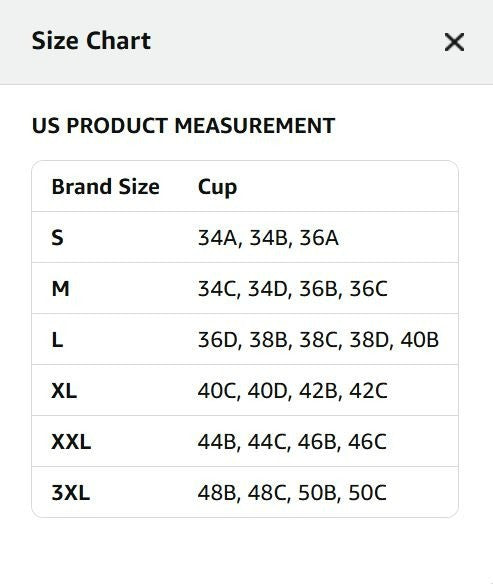The image size is (493, 584).
Task: Click the 44B, 44C, 46B, 46C cell
Action: [292, 442]
